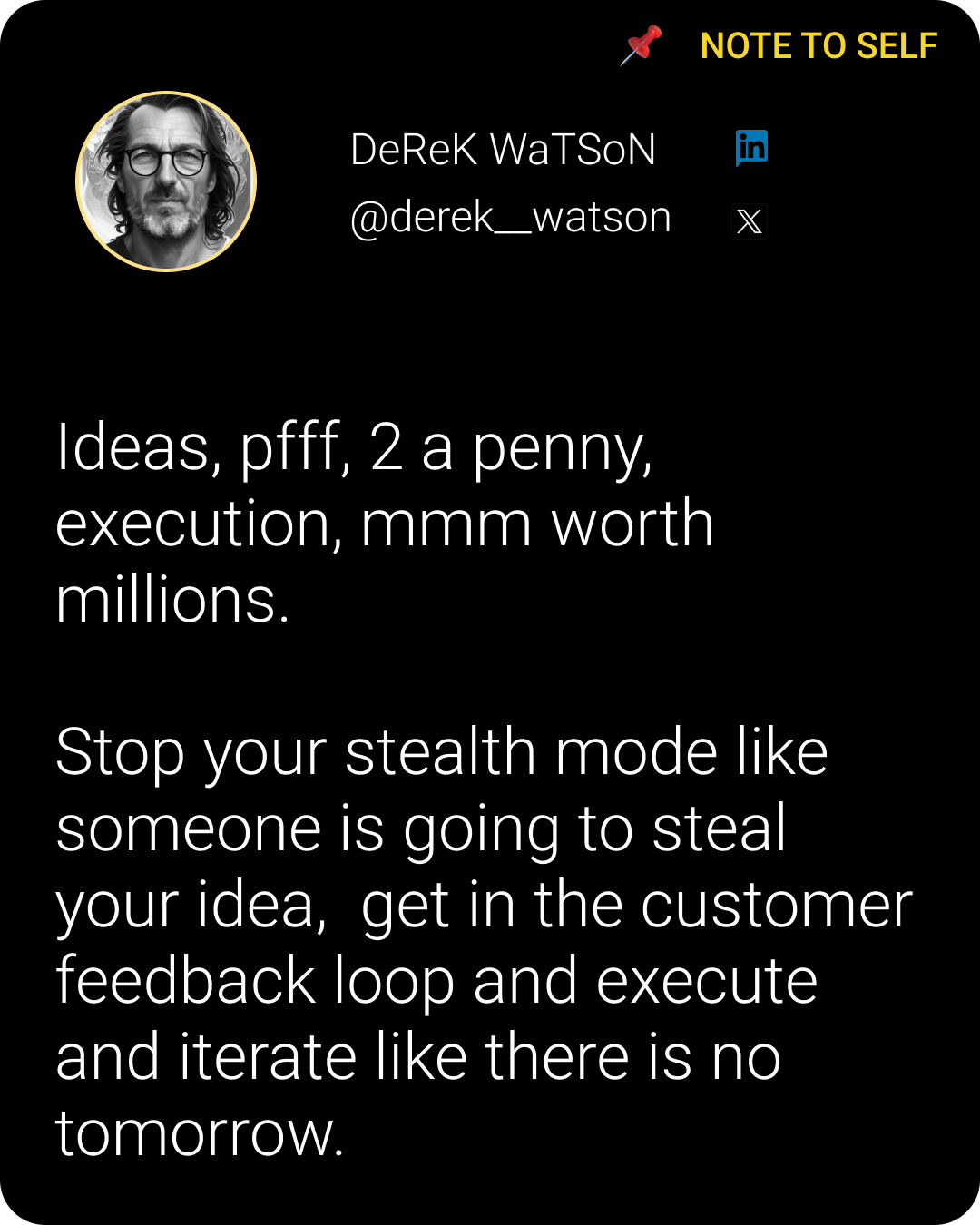This screenshot has height=1225, width=980.
Task: Click the red pushpin icon
Action: coord(642,45)
